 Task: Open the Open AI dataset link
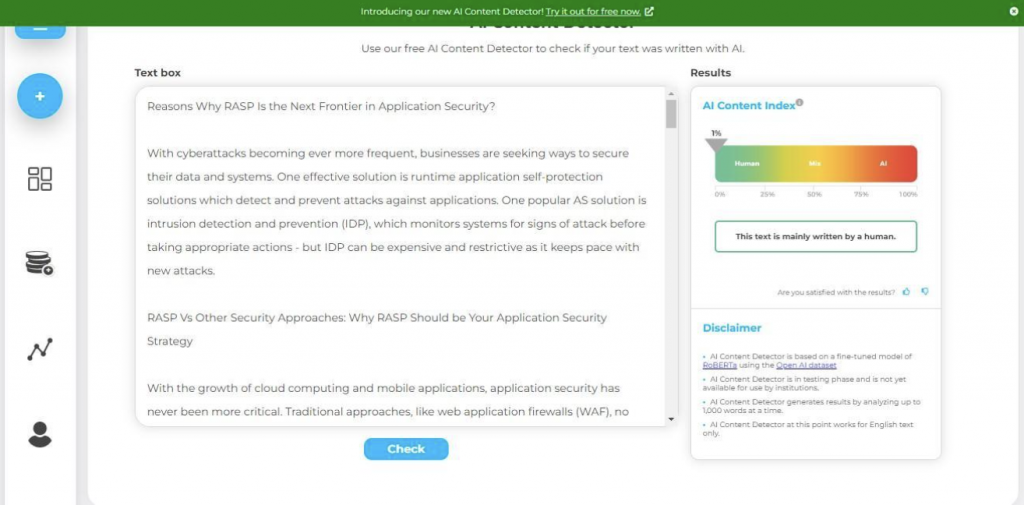pos(806,365)
